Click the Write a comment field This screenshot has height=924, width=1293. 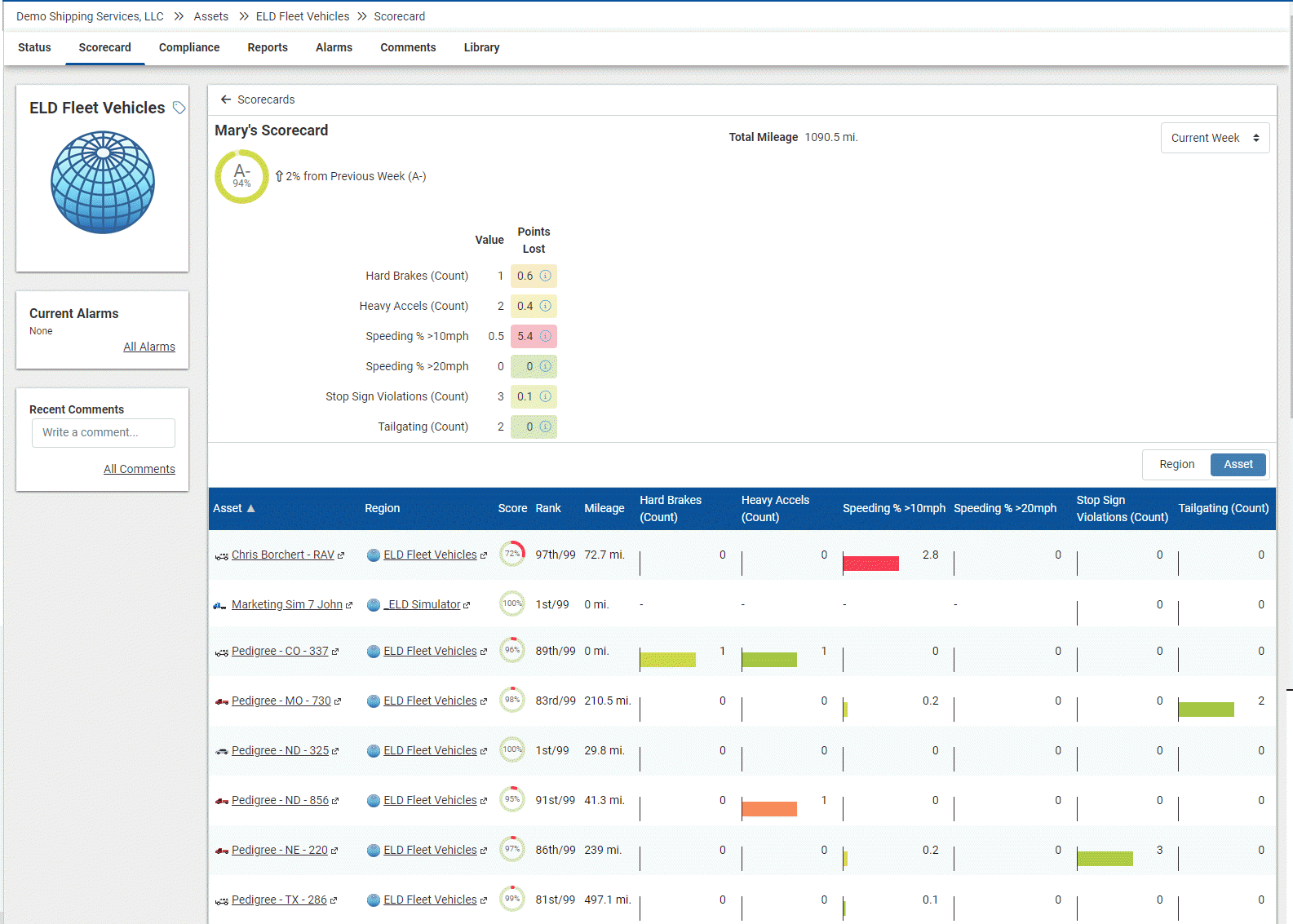[104, 432]
